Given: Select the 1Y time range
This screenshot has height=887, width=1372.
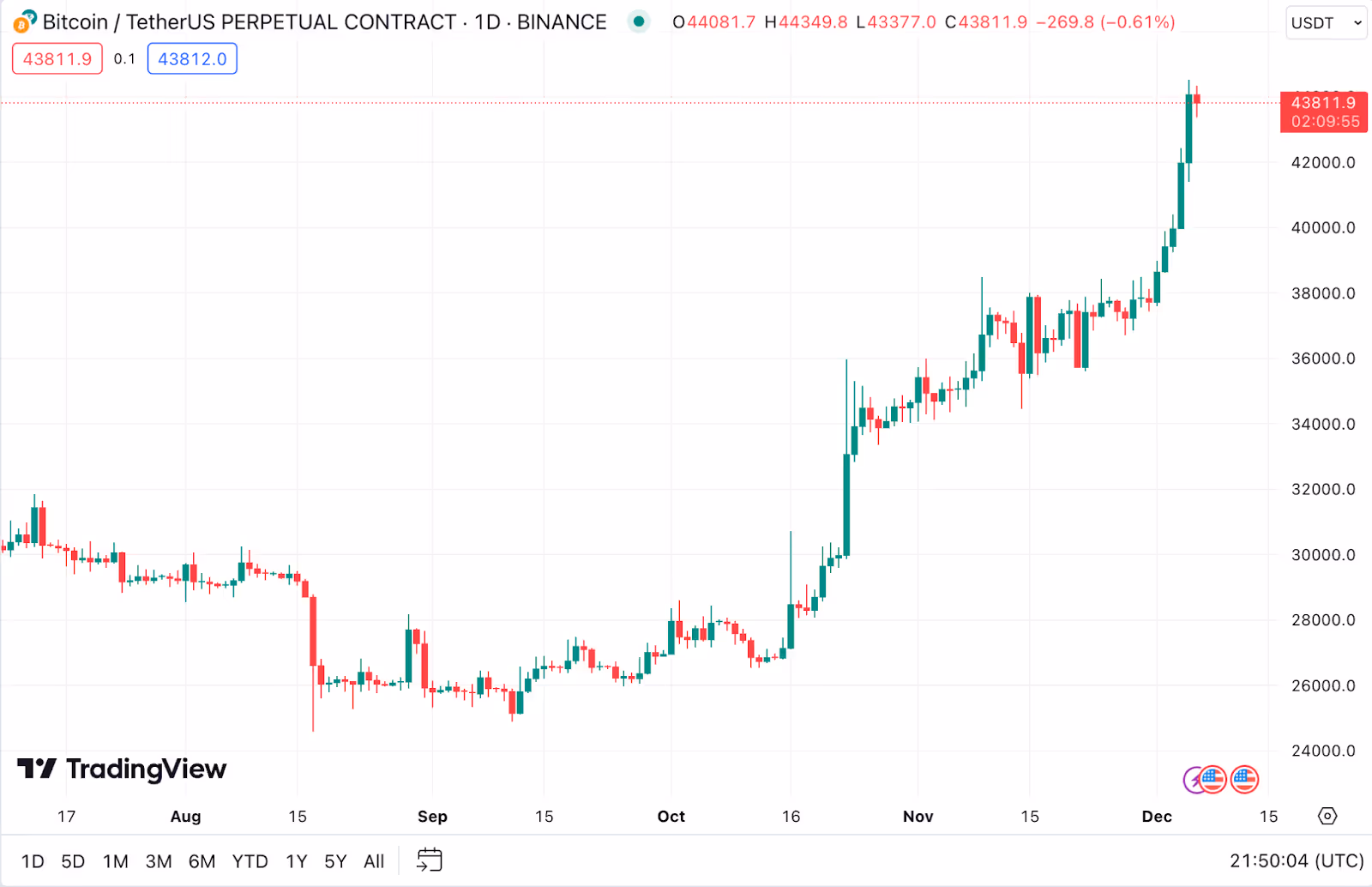Looking at the screenshot, I should coord(295,860).
